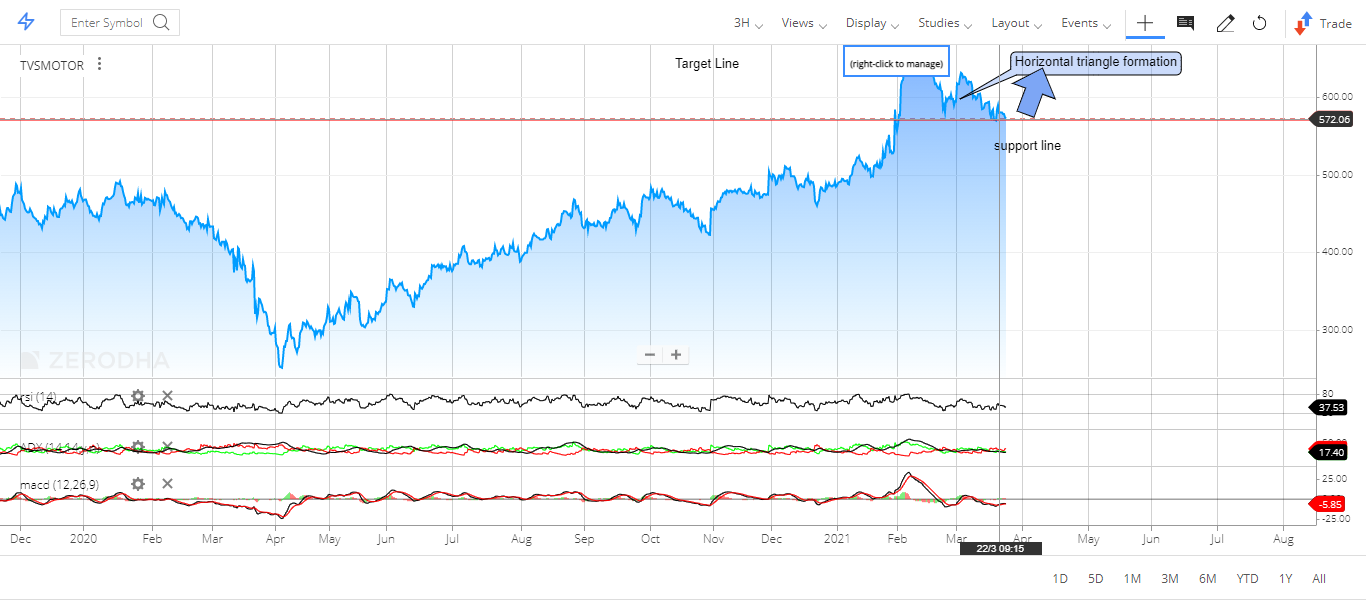1366x600 pixels.
Task: Click the macd (12,26,9) panel label
Action: [x=59, y=485]
